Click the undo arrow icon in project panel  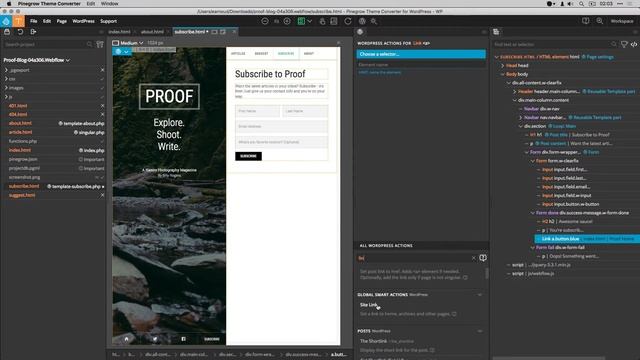point(20,31)
